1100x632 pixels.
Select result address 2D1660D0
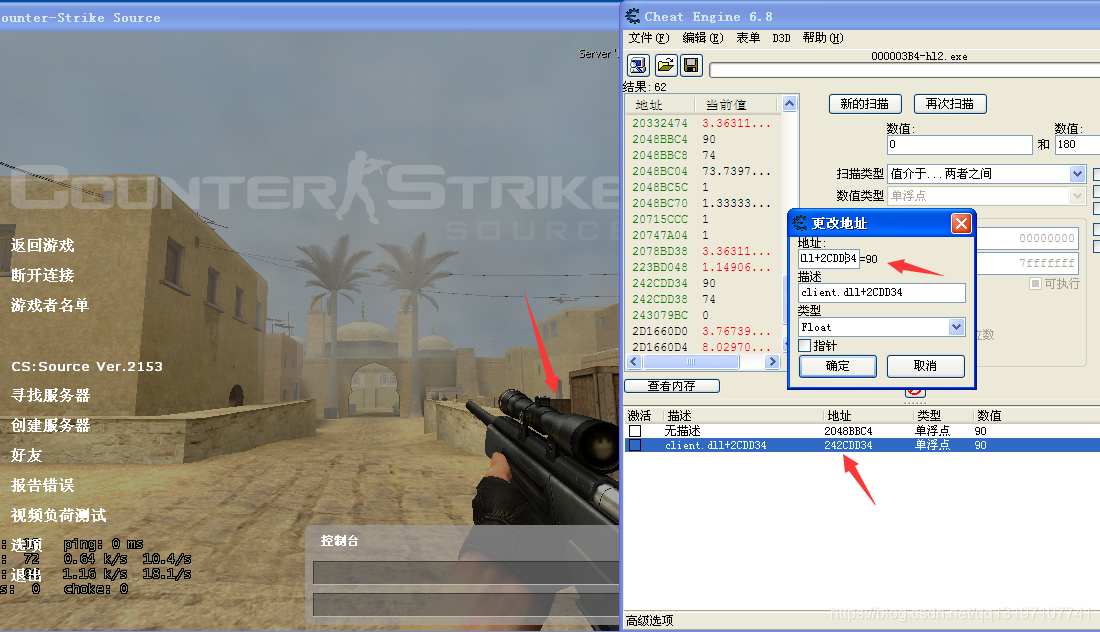click(x=660, y=331)
